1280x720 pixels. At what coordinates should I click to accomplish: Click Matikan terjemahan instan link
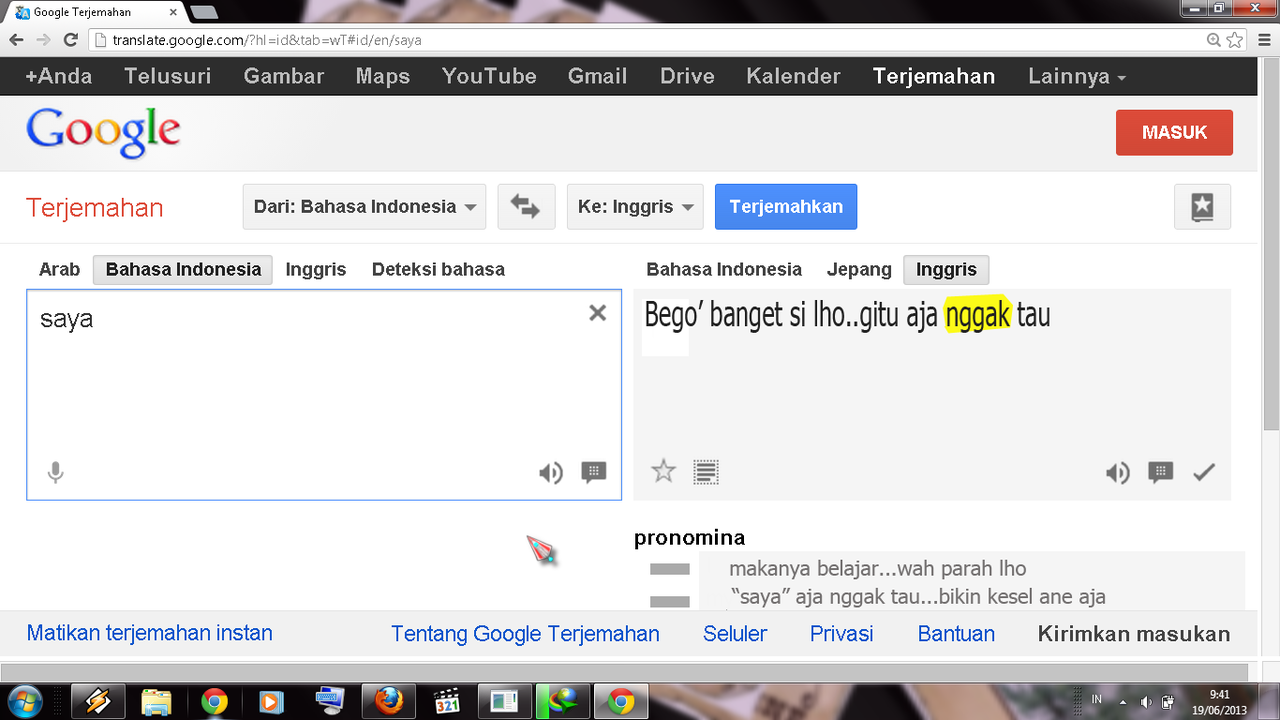149,633
